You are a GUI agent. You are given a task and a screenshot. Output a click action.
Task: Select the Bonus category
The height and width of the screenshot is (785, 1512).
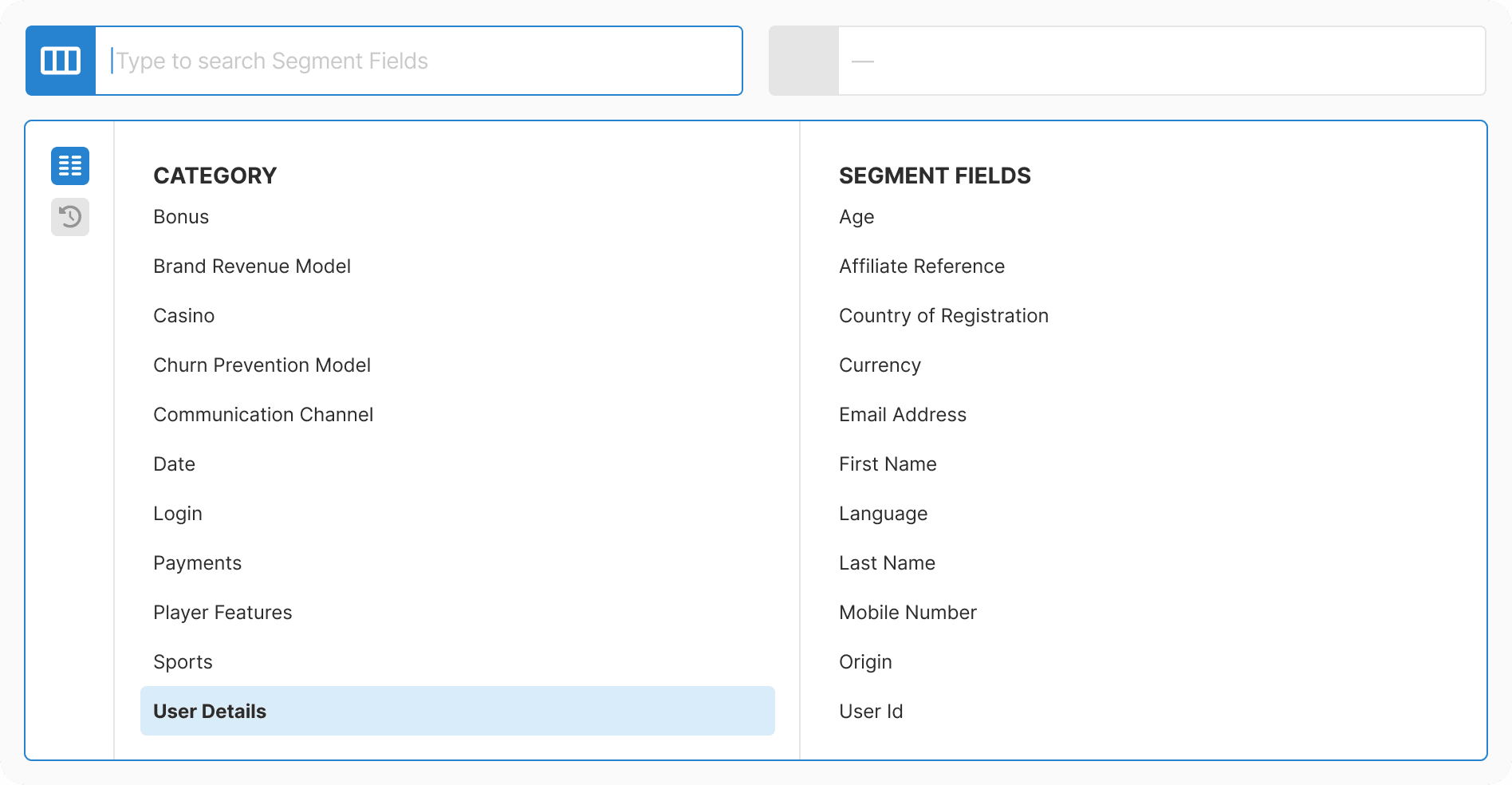click(181, 216)
